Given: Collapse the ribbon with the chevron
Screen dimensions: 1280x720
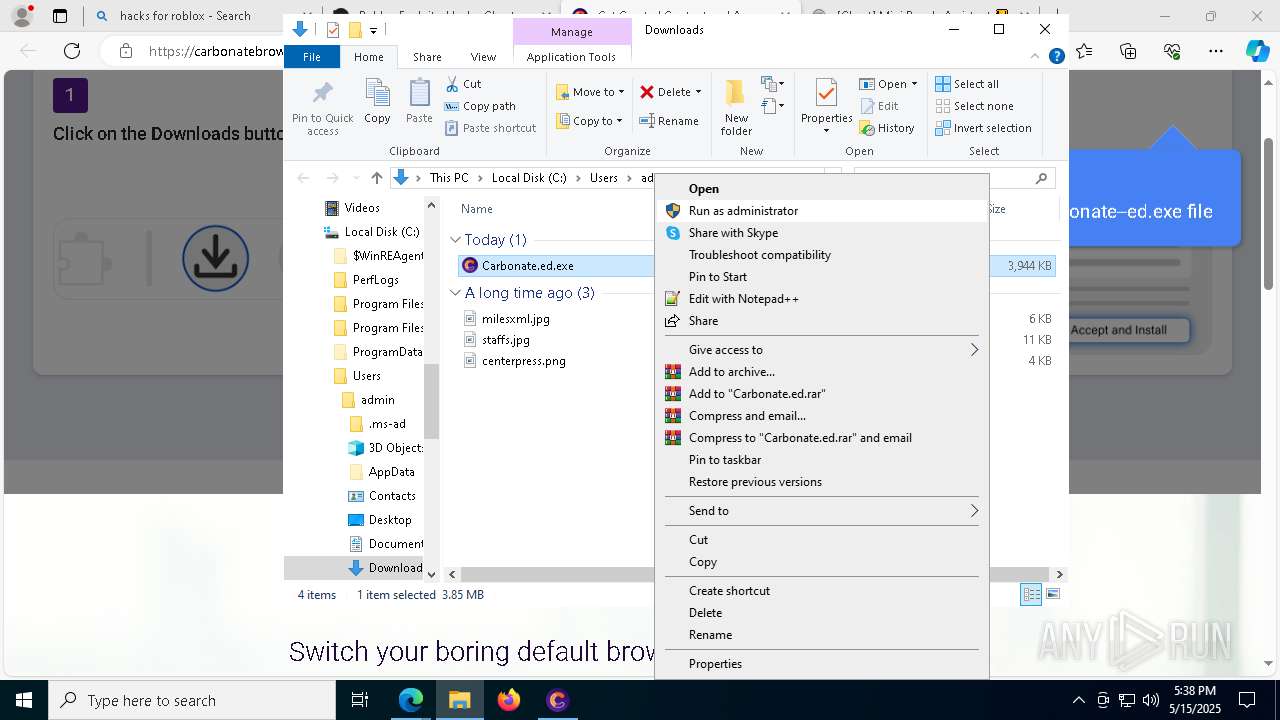Looking at the screenshot, I should pyautogui.click(x=1034, y=57).
